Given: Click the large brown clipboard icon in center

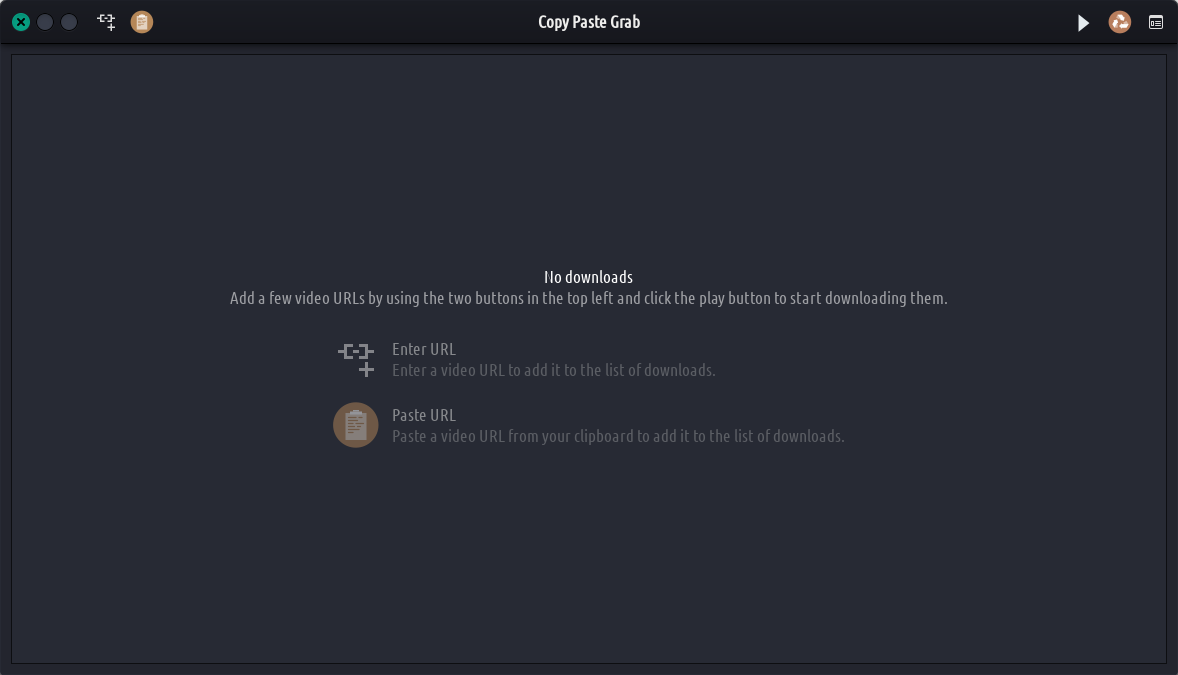Looking at the screenshot, I should click(355, 425).
